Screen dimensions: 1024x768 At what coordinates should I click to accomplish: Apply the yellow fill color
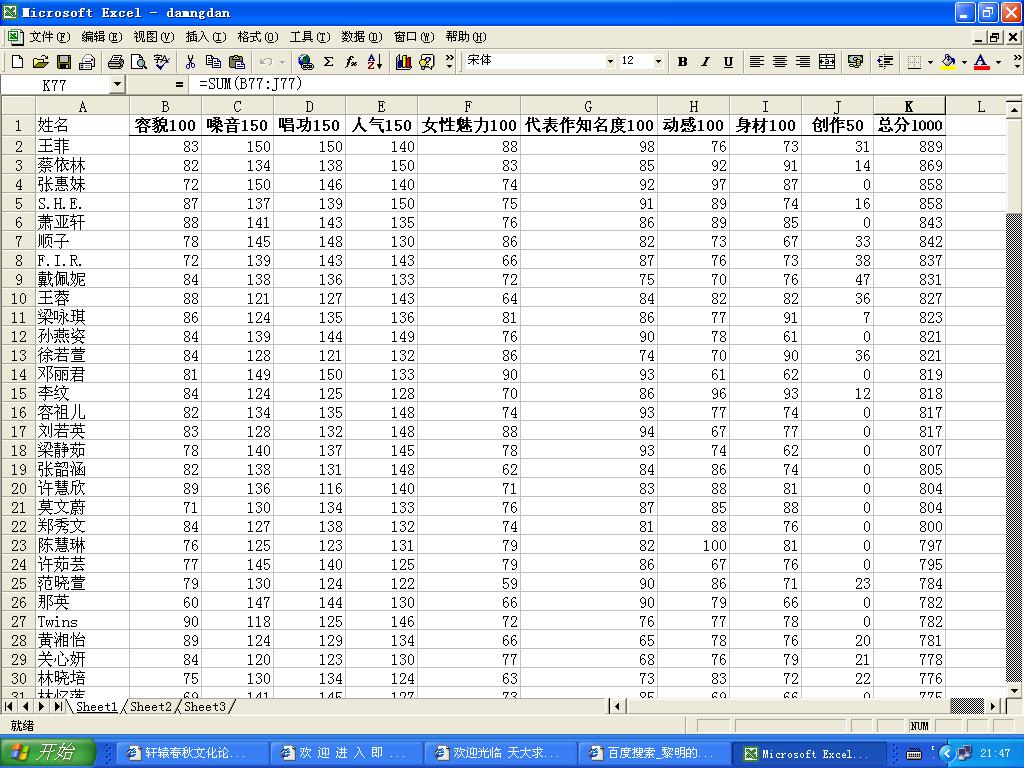coord(948,62)
